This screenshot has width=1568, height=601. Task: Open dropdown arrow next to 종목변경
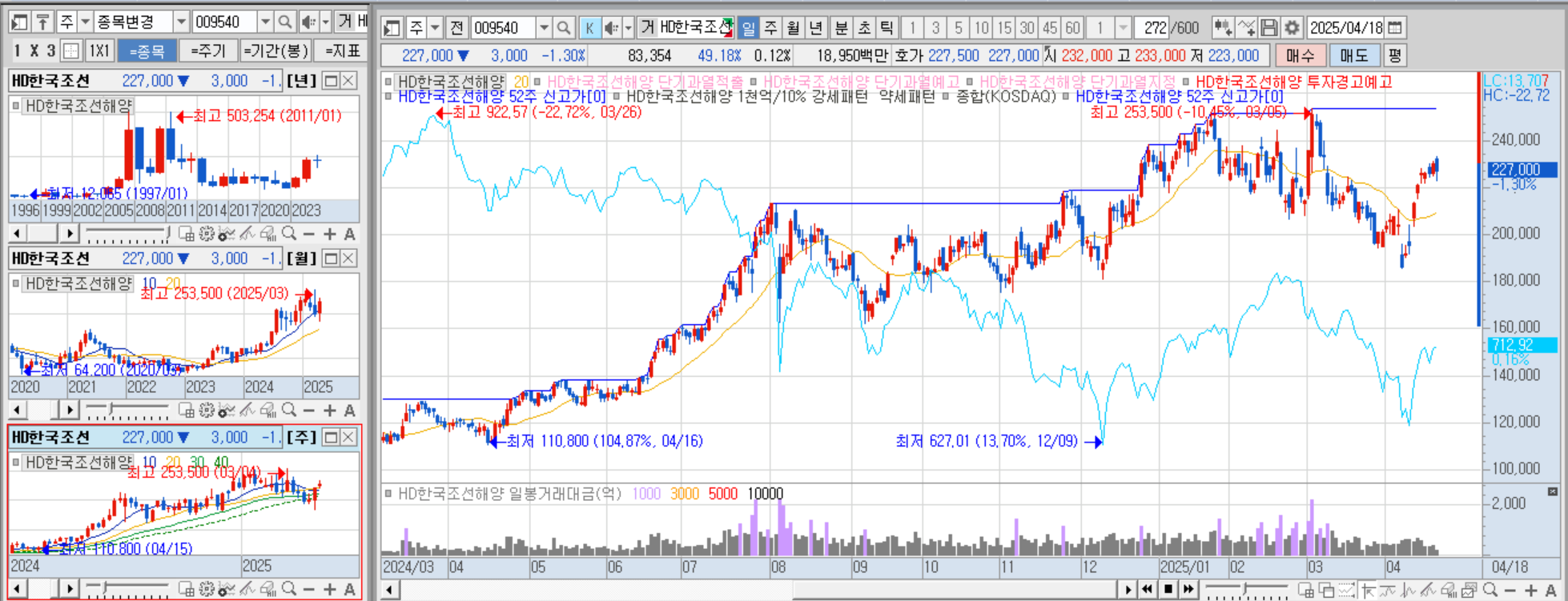point(182,22)
